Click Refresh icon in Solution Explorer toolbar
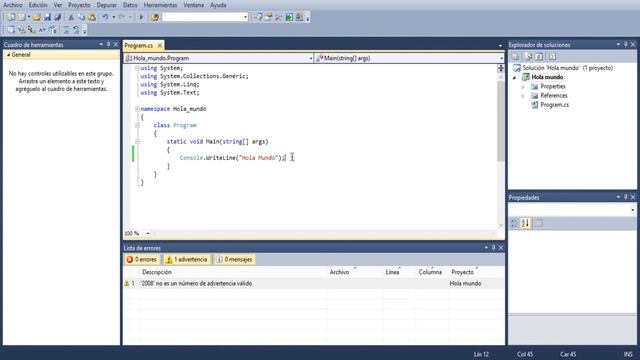The width and height of the screenshot is (640, 360). pyautogui.click(x=539, y=56)
